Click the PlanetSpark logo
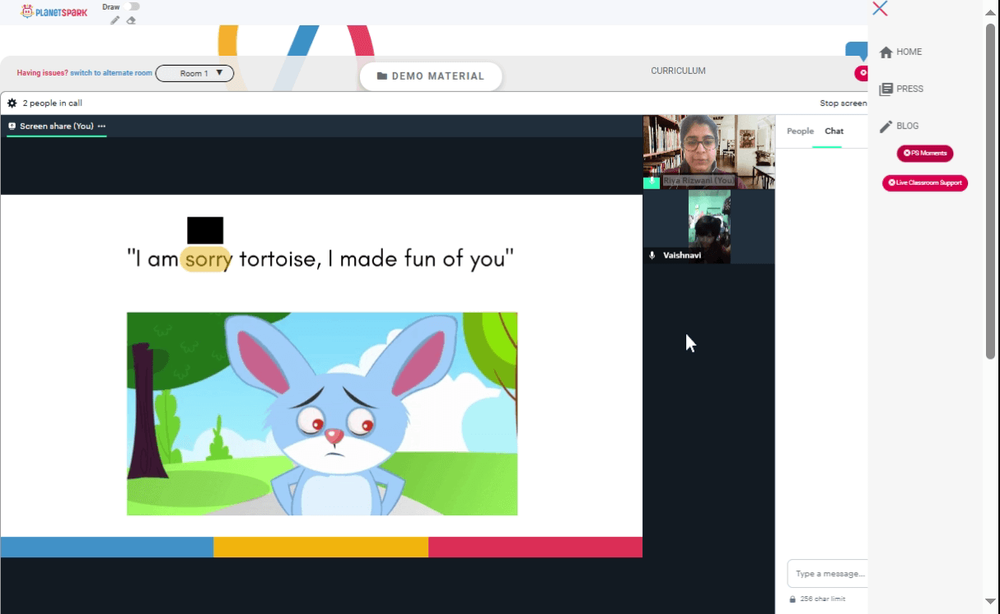Screen dimensions: 1000x614 coord(54,11)
